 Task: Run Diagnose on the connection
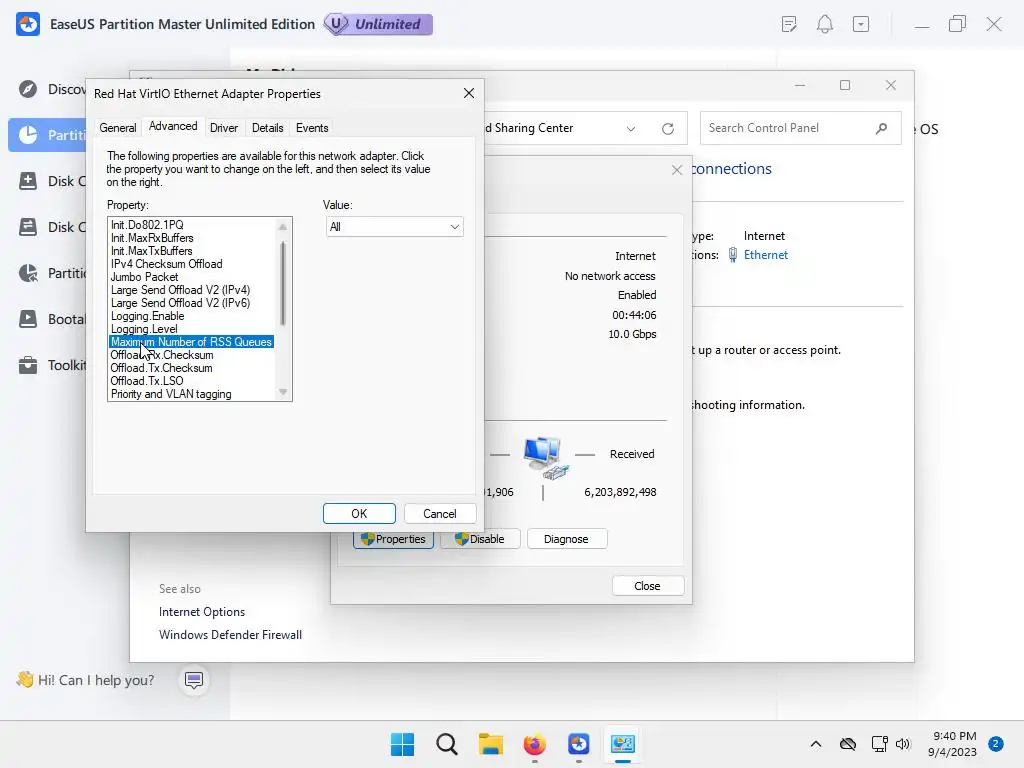click(x=567, y=539)
